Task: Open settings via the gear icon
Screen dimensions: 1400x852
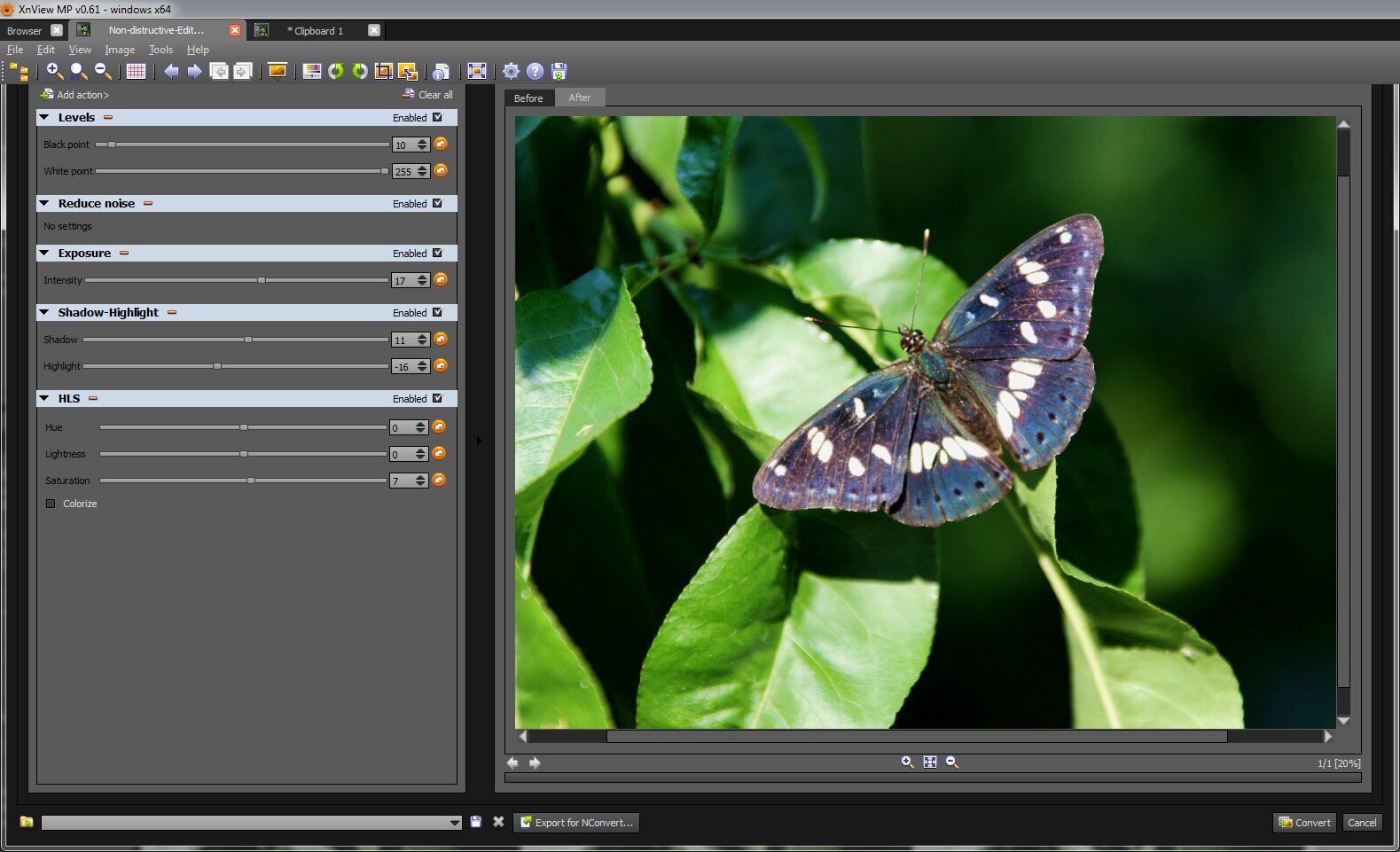Action: [512, 71]
